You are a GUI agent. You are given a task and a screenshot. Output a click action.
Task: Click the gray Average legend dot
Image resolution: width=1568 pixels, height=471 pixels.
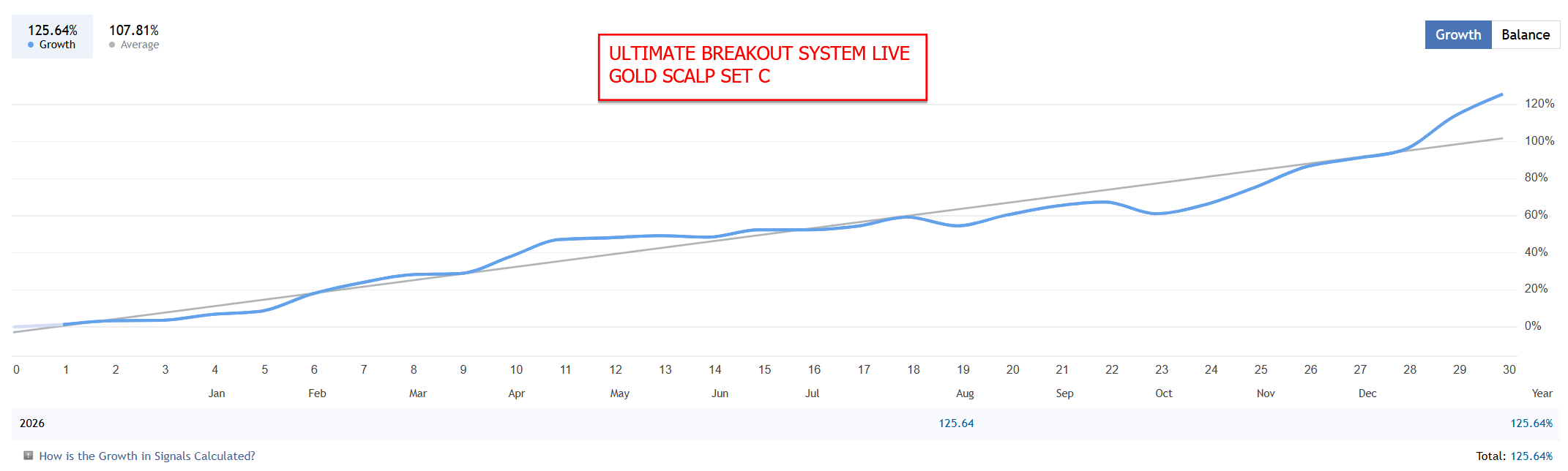tap(112, 45)
